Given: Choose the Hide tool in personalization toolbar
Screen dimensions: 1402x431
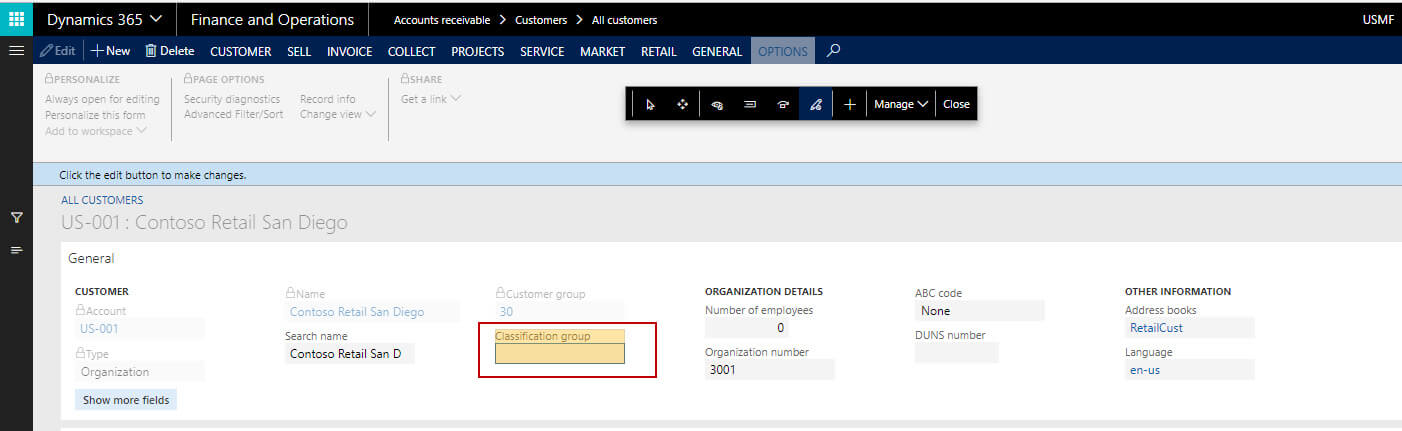Looking at the screenshot, I should (717, 104).
